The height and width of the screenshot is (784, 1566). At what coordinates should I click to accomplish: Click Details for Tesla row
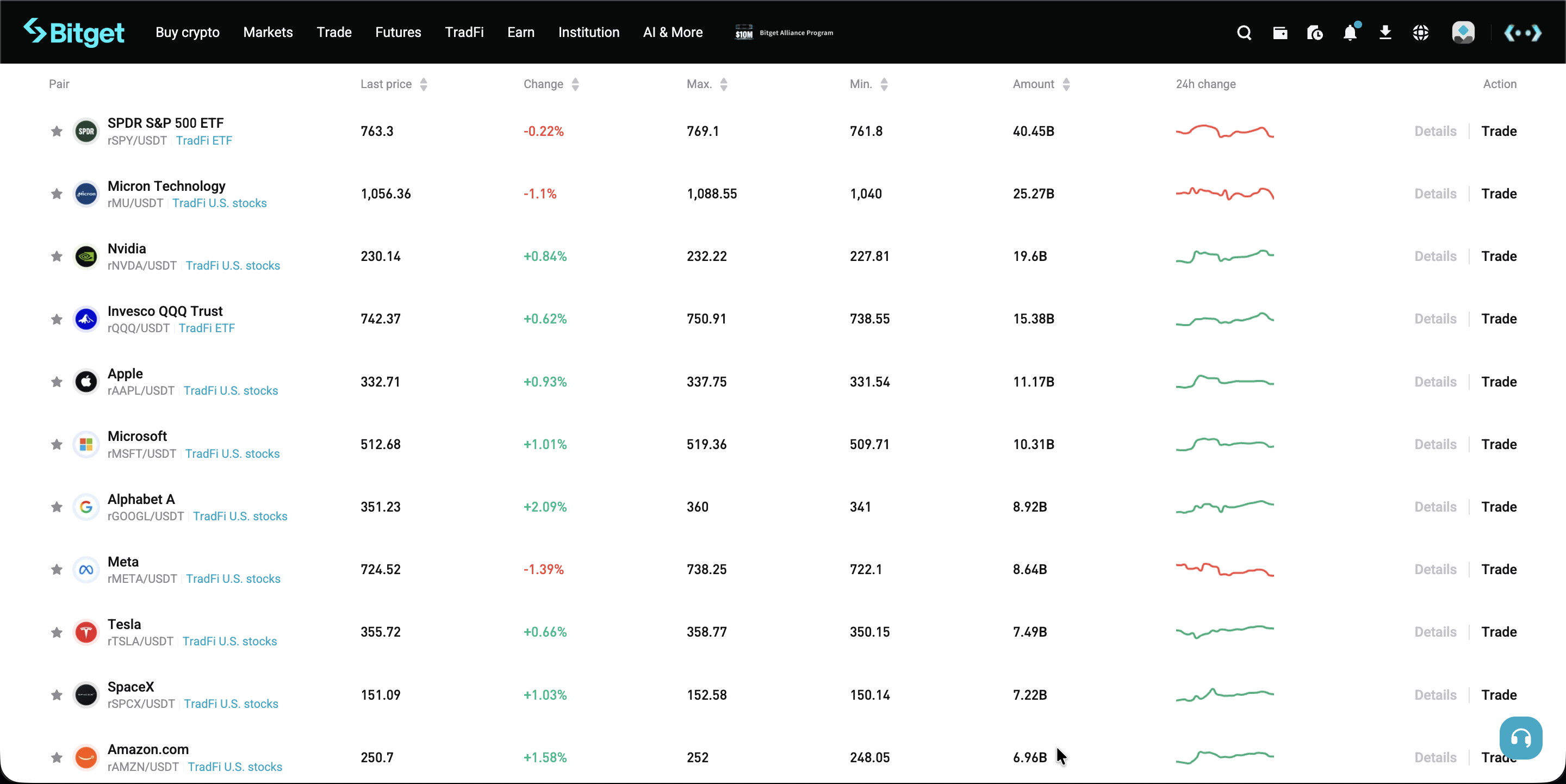1435,632
